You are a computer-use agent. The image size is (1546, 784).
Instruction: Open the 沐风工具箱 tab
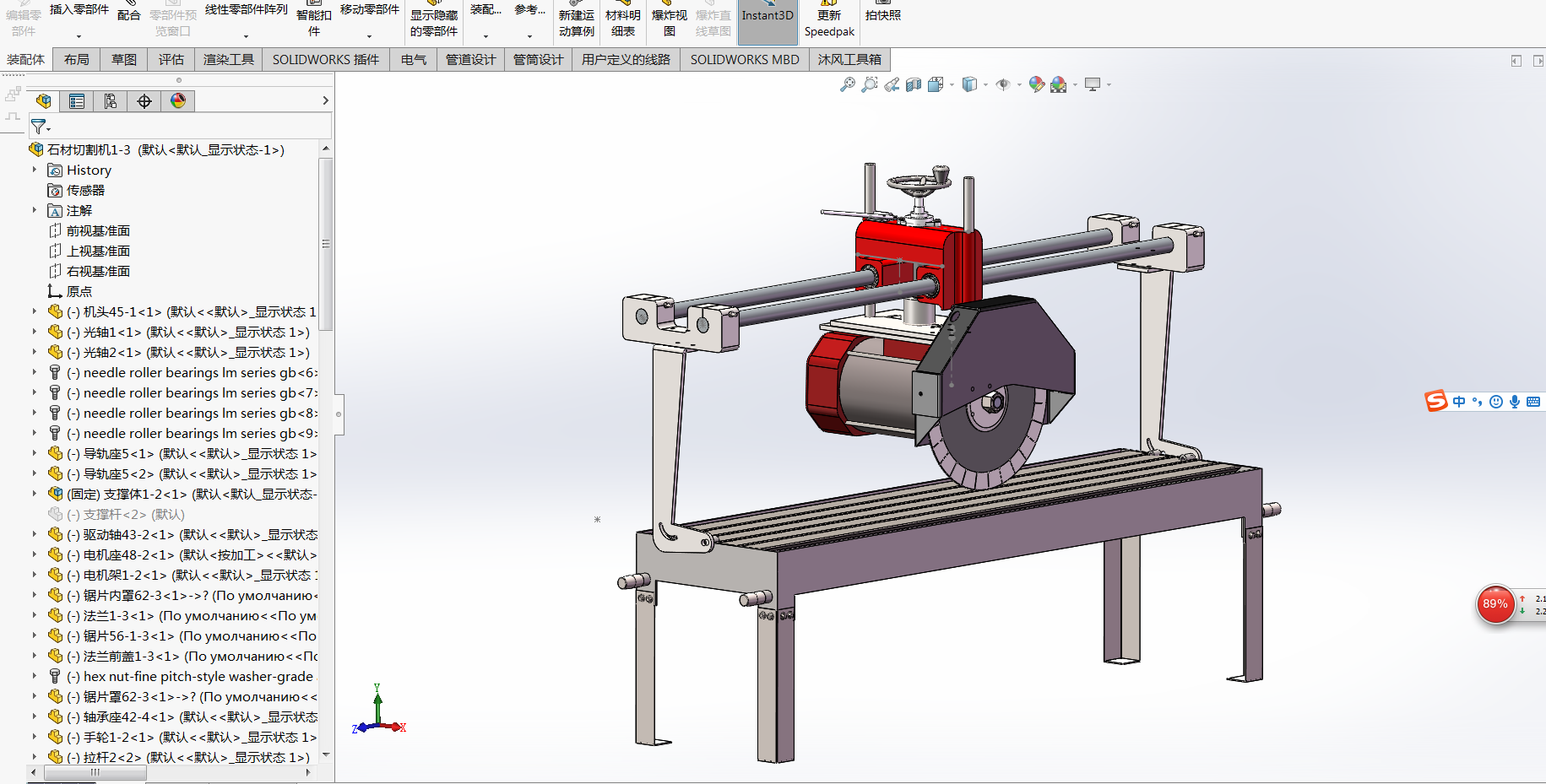coord(849,59)
